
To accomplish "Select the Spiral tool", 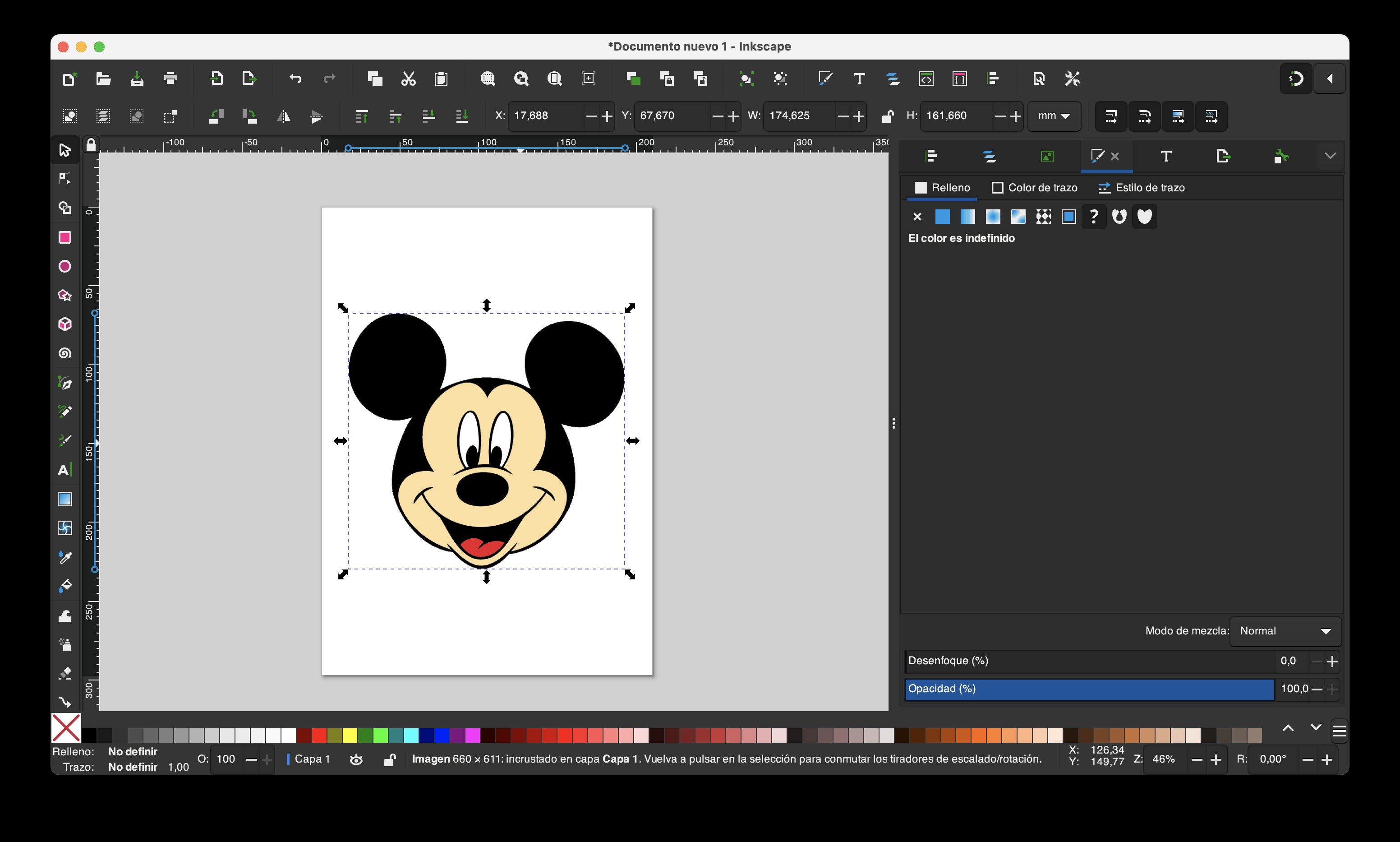I will point(64,353).
